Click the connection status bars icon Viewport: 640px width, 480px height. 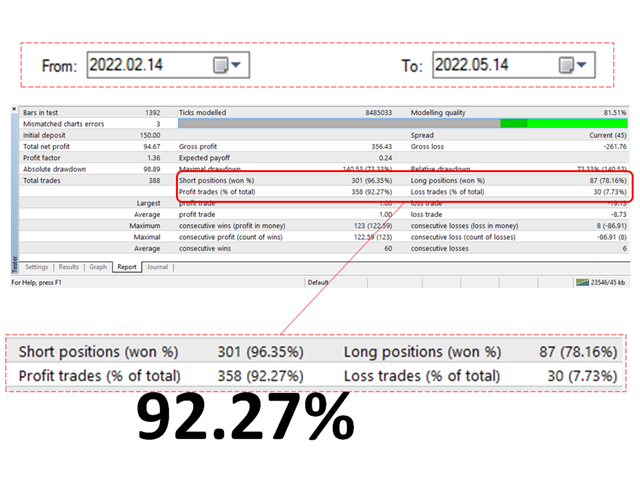click(582, 282)
